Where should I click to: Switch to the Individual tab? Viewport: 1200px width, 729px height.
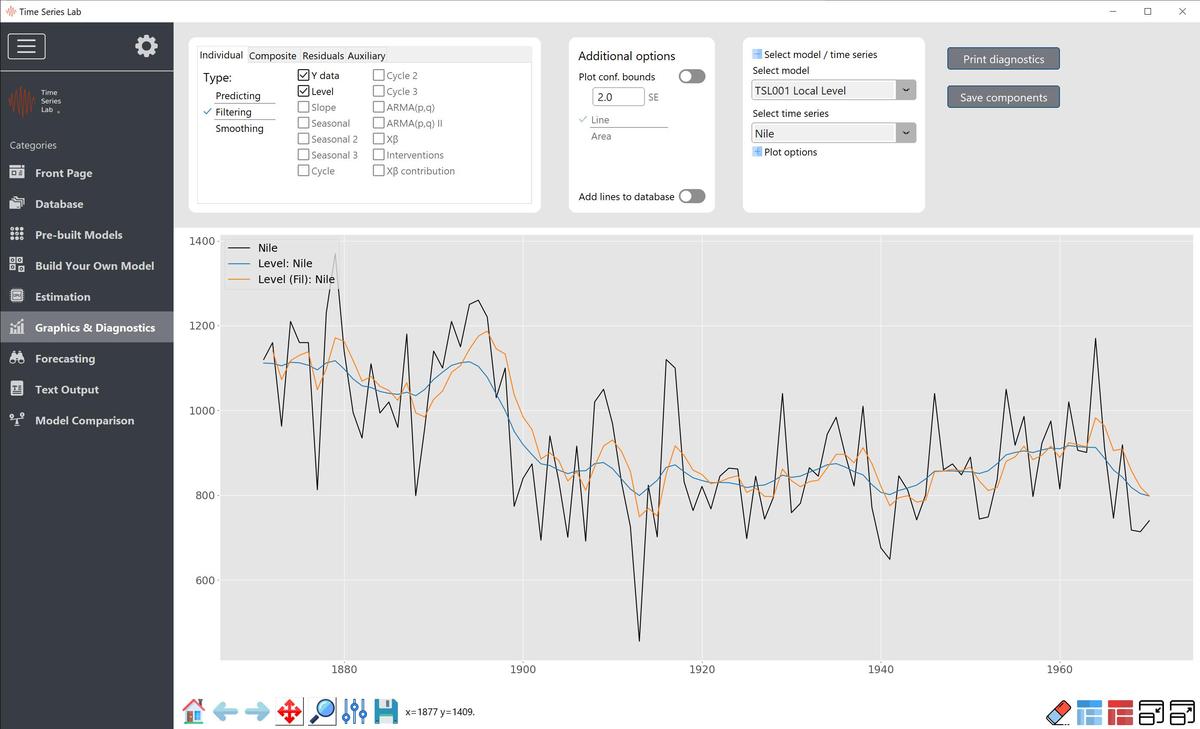(x=221, y=55)
